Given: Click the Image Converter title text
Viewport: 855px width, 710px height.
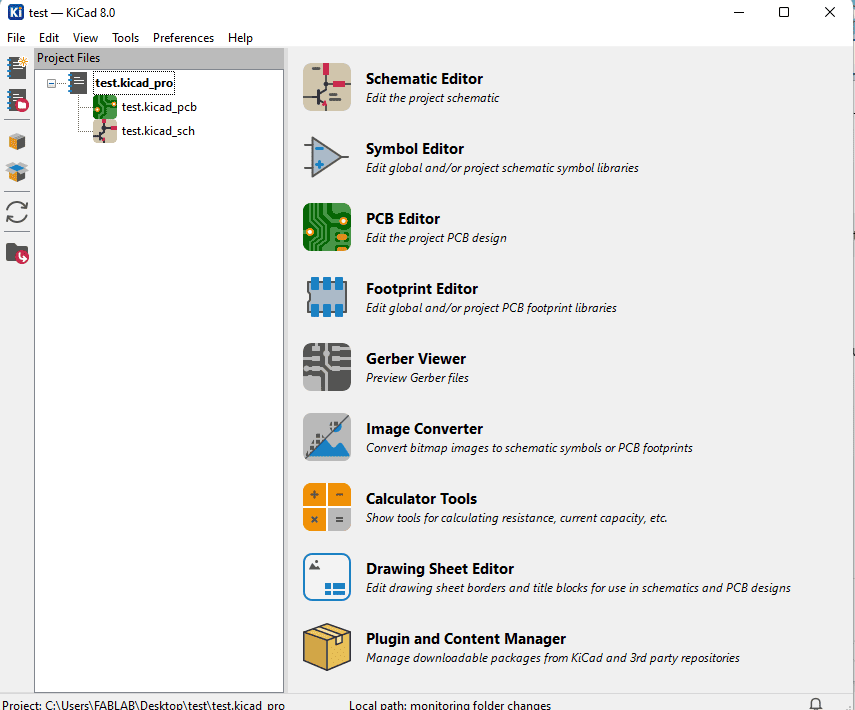Looking at the screenshot, I should [x=424, y=429].
